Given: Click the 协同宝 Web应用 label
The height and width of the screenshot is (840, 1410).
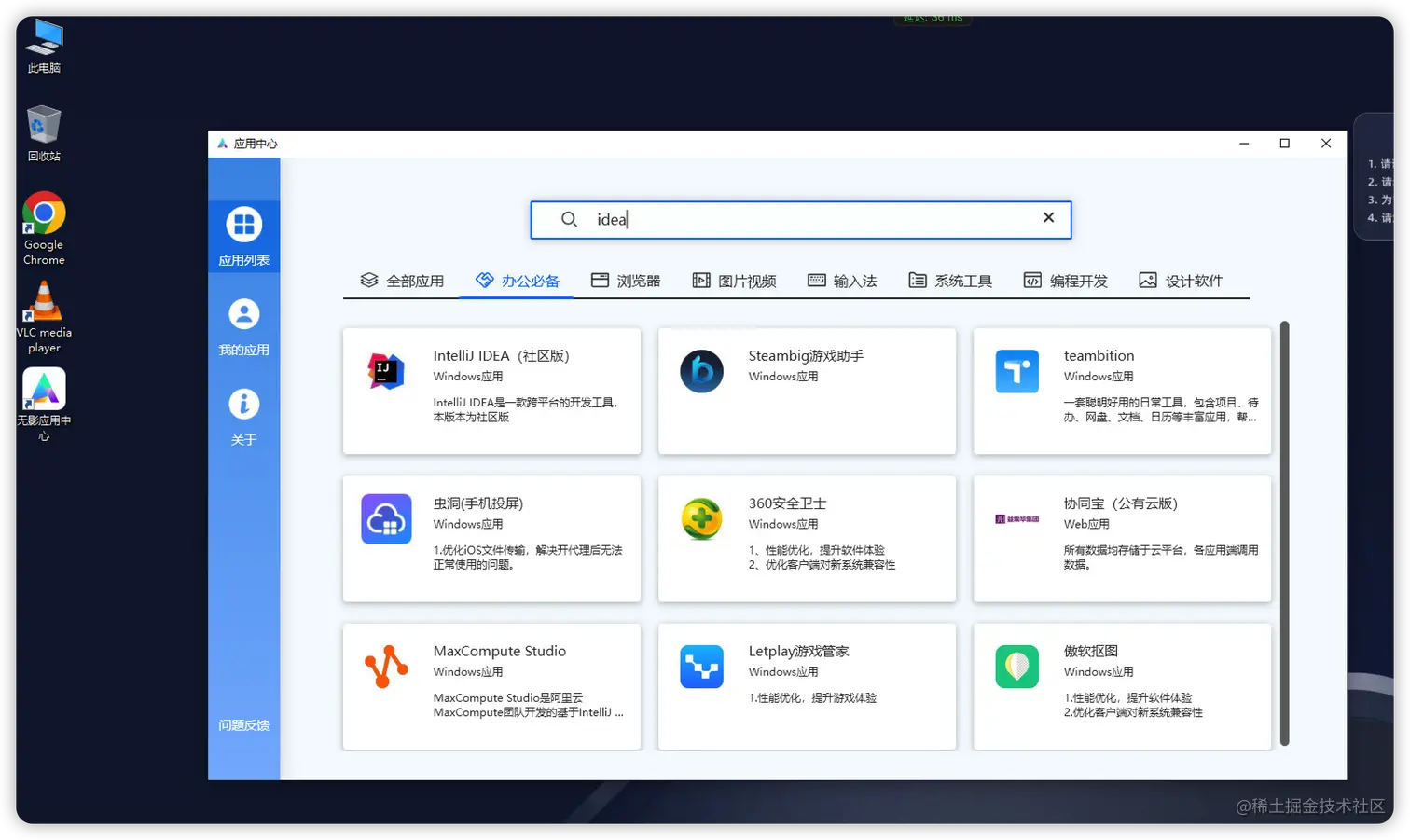Looking at the screenshot, I should pyautogui.click(x=1086, y=524).
